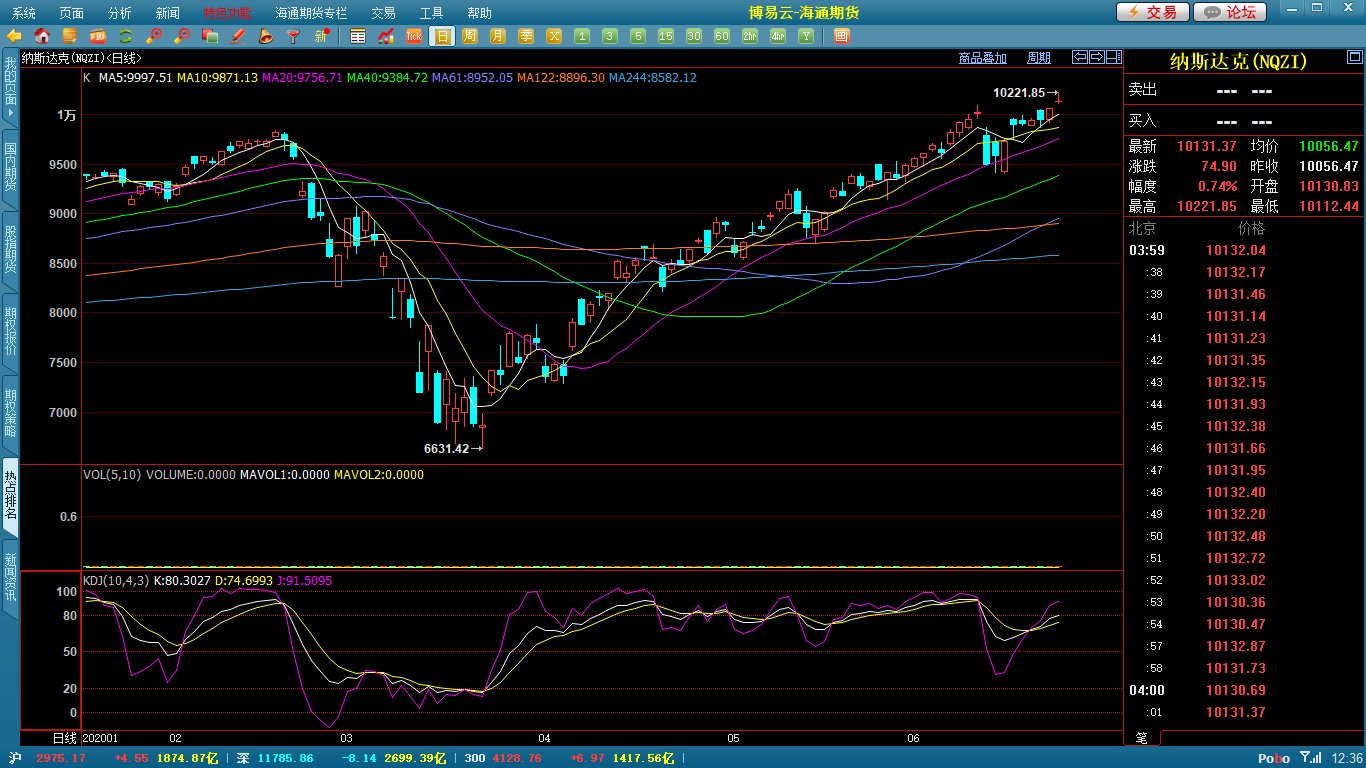This screenshot has width=1366, height=768.
Task: Open the 系统 menu
Action: pos(24,13)
